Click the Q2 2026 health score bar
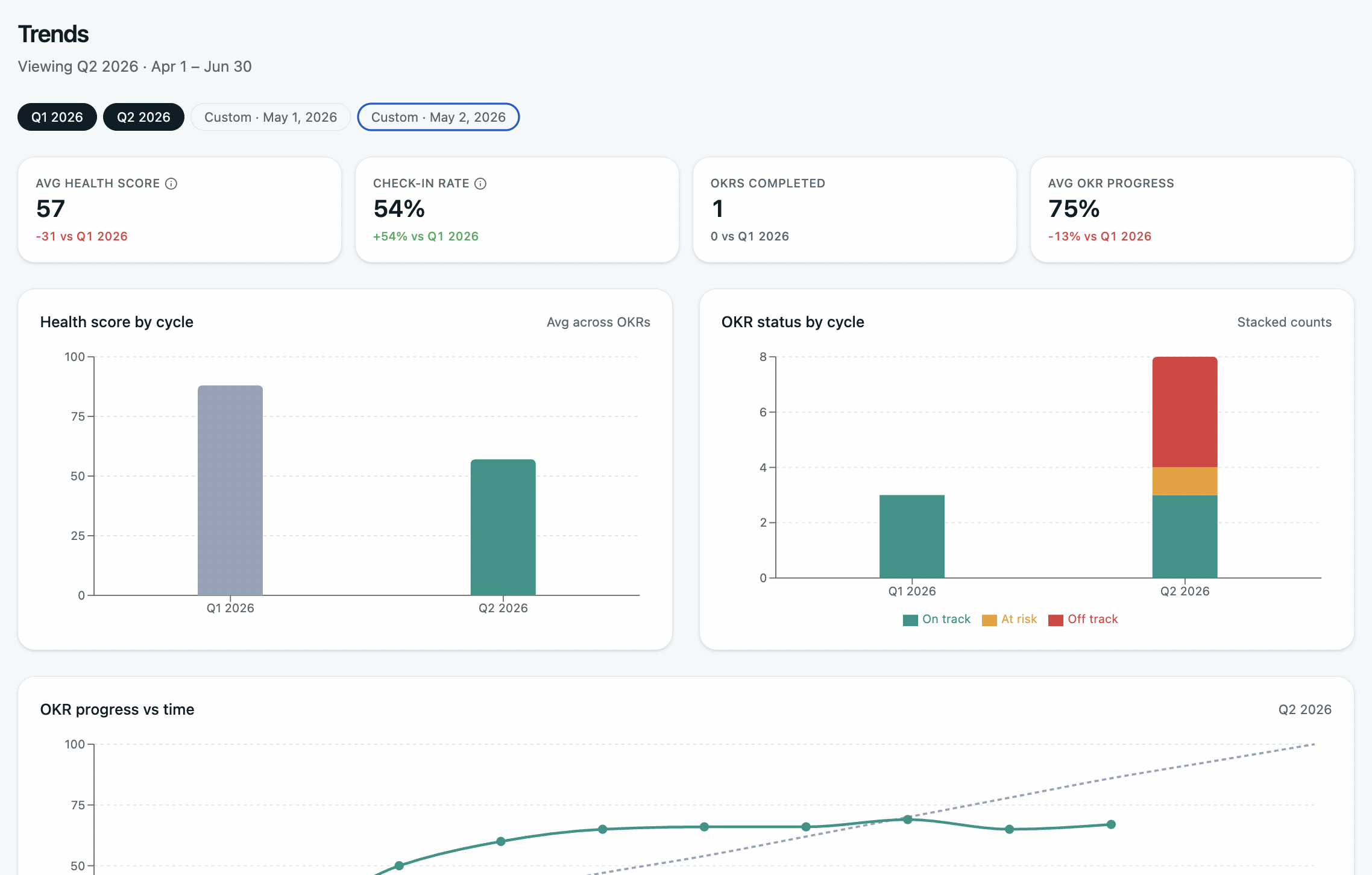This screenshot has width=1372, height=875. (503, 527)
